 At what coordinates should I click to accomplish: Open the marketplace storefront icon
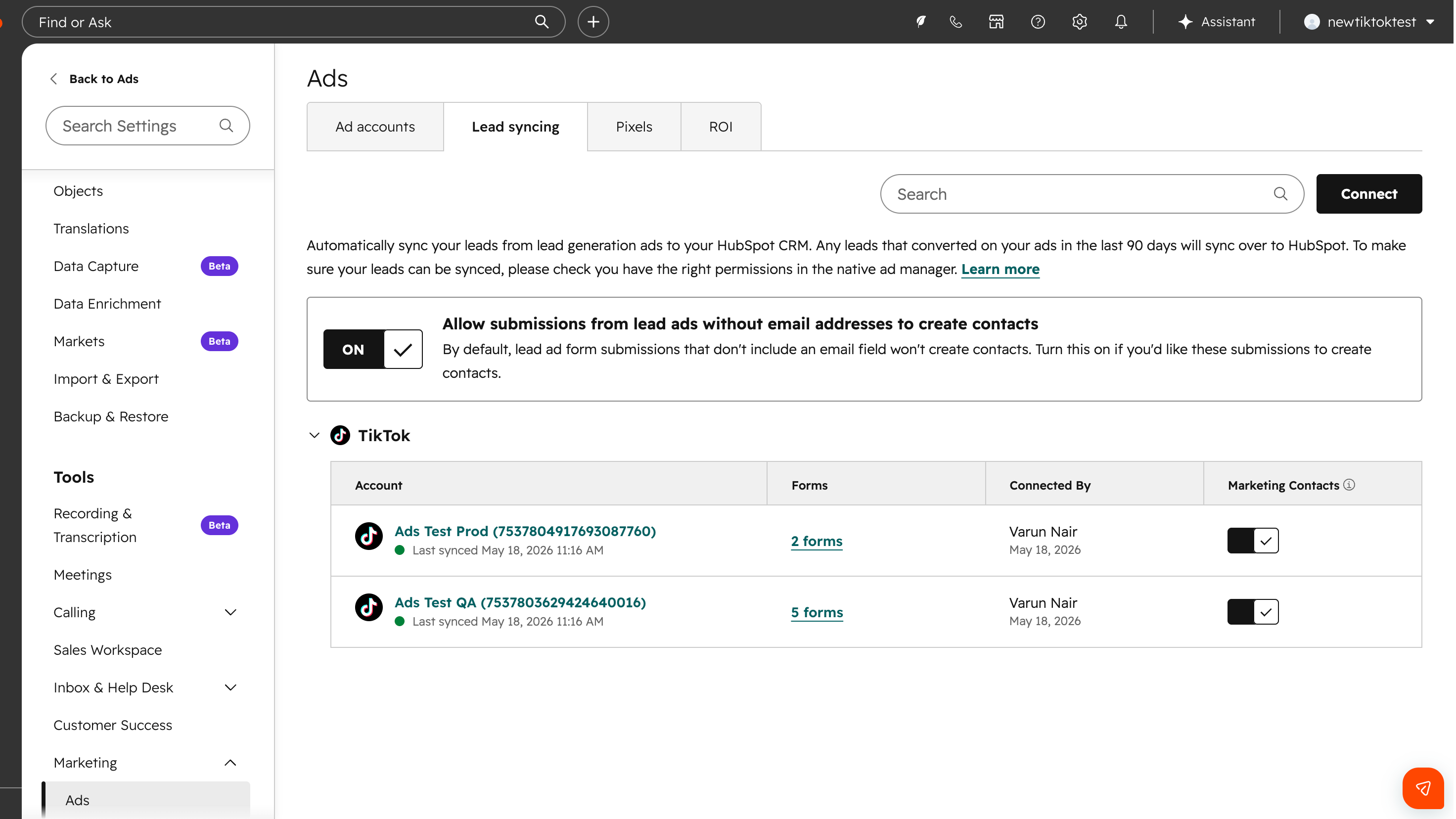tap(996, 22)
